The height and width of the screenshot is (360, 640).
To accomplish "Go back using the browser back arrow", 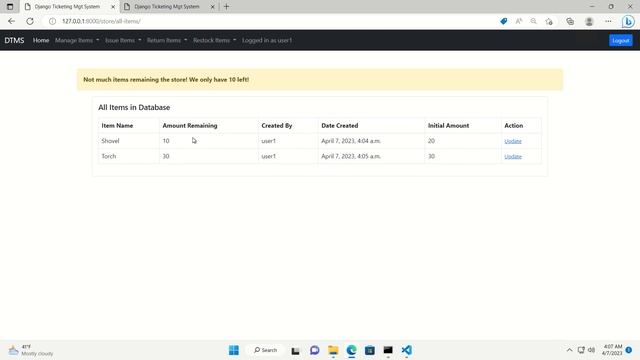I will [x=11, y=21].
